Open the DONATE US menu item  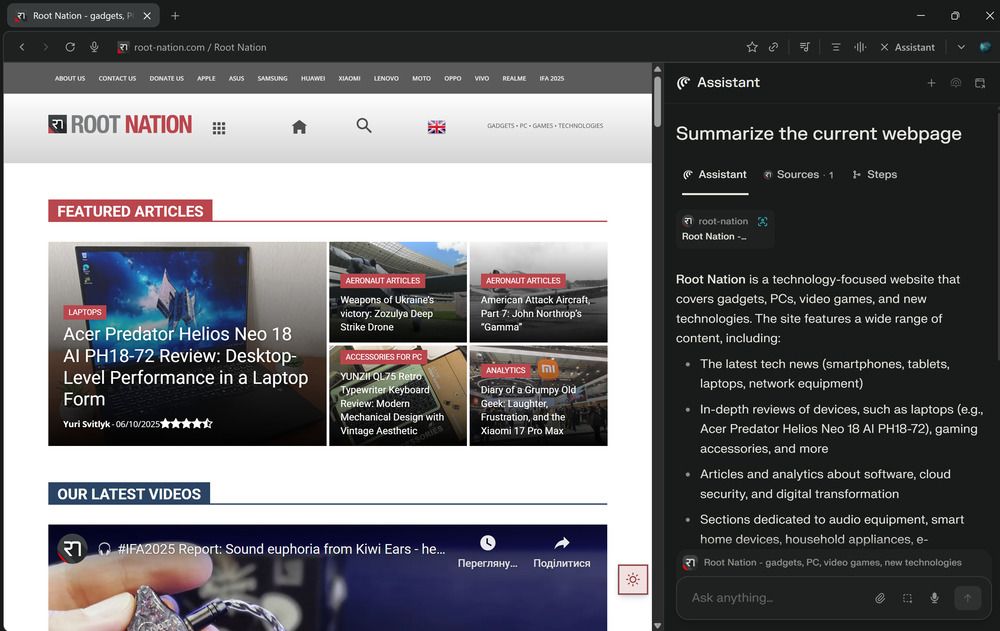(x=166, y=78)
